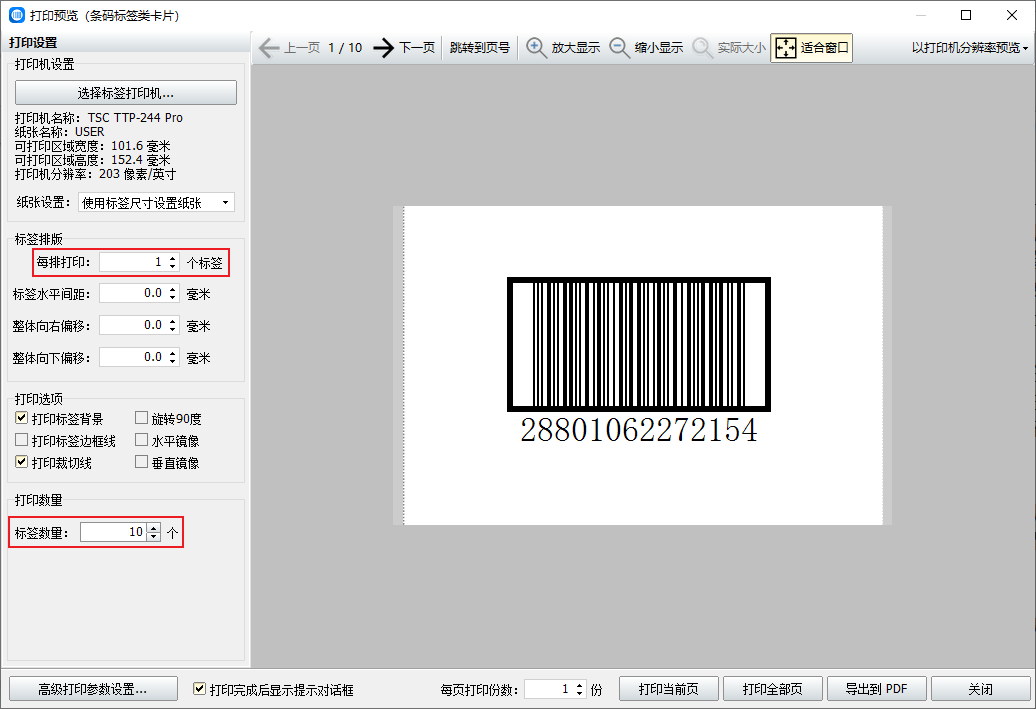The width and height of the screenshot is (1036, 709).
Task: Toggle 打印裁切线 checkbox
Action: (22, 462)
